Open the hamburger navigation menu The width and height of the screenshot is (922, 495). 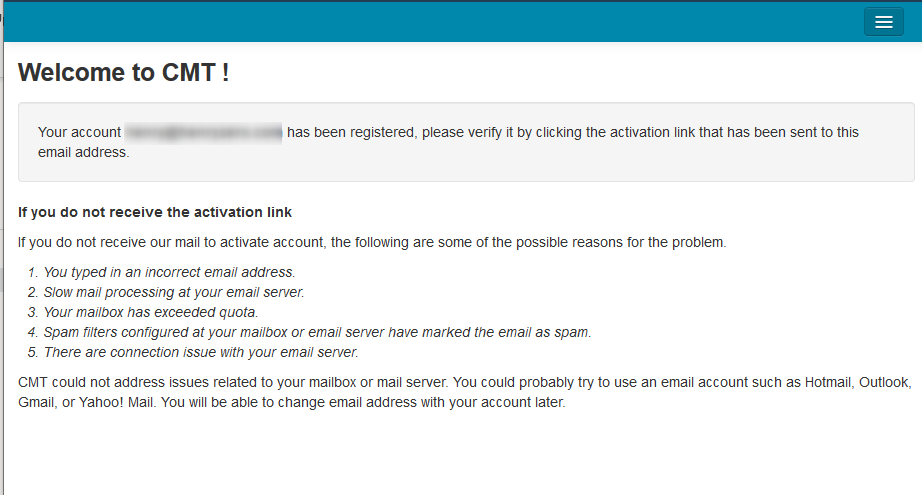click(883, 22)
